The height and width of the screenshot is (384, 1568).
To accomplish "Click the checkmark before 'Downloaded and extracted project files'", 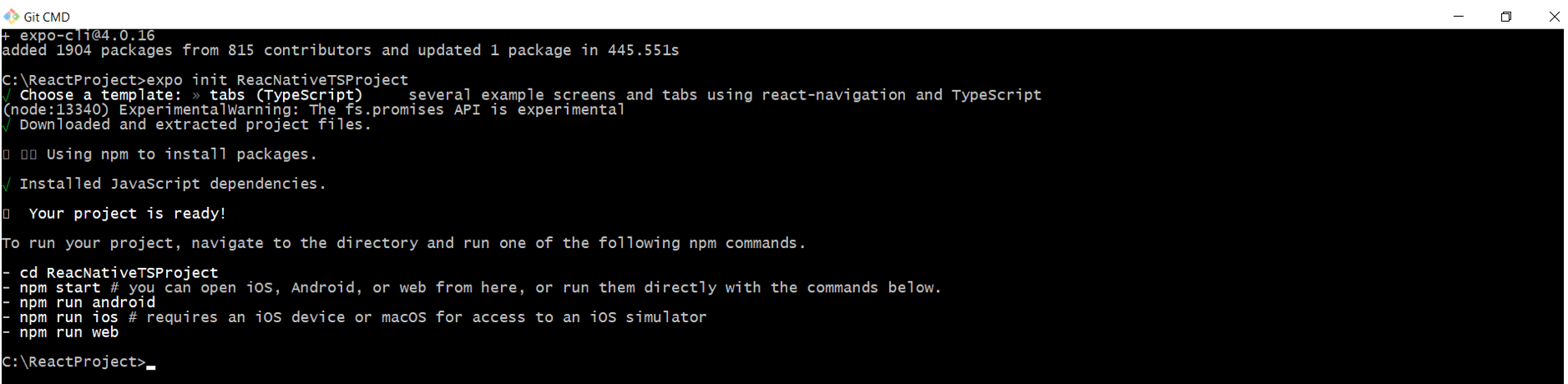I will pos(7,125).
